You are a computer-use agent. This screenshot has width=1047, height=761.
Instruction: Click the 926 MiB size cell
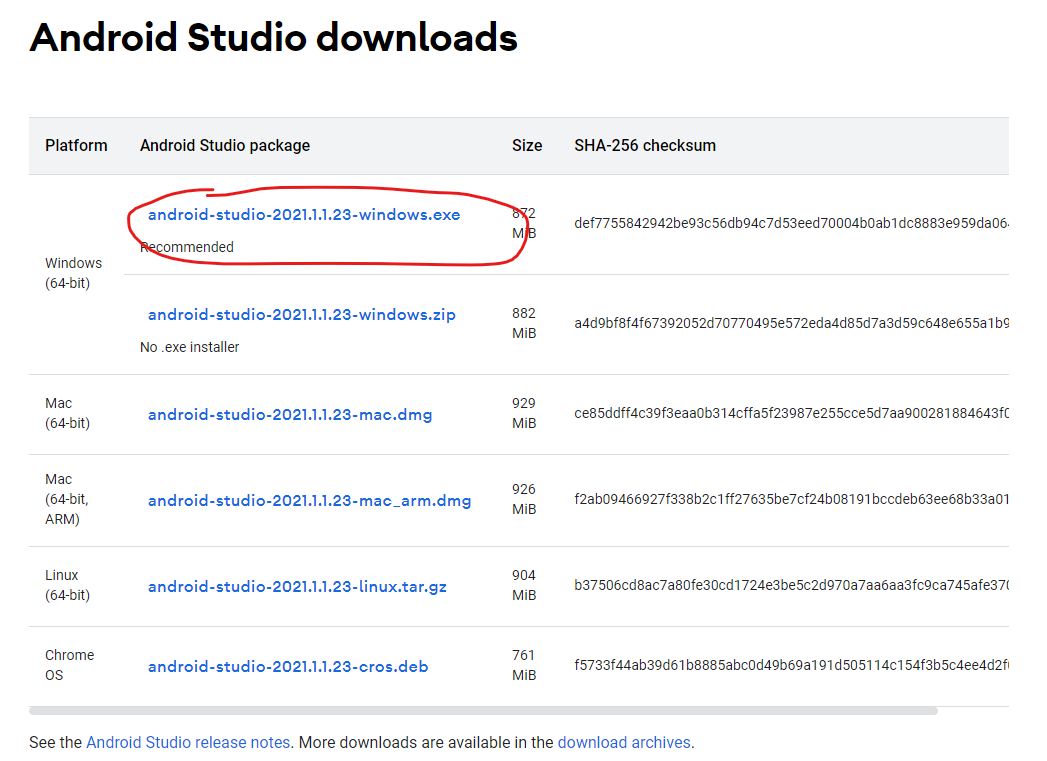click(x=524, y=499)
